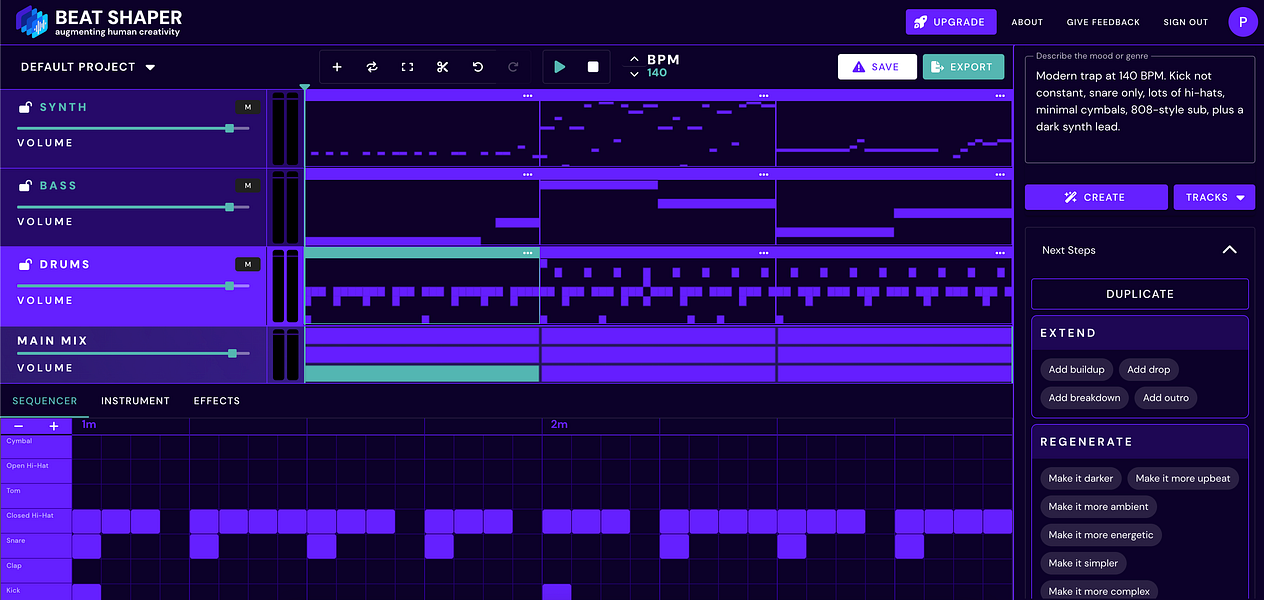This screenshot has width=1264, height=600.
Task: Open options menu of first Drums clip
Action: coord(527,253)
